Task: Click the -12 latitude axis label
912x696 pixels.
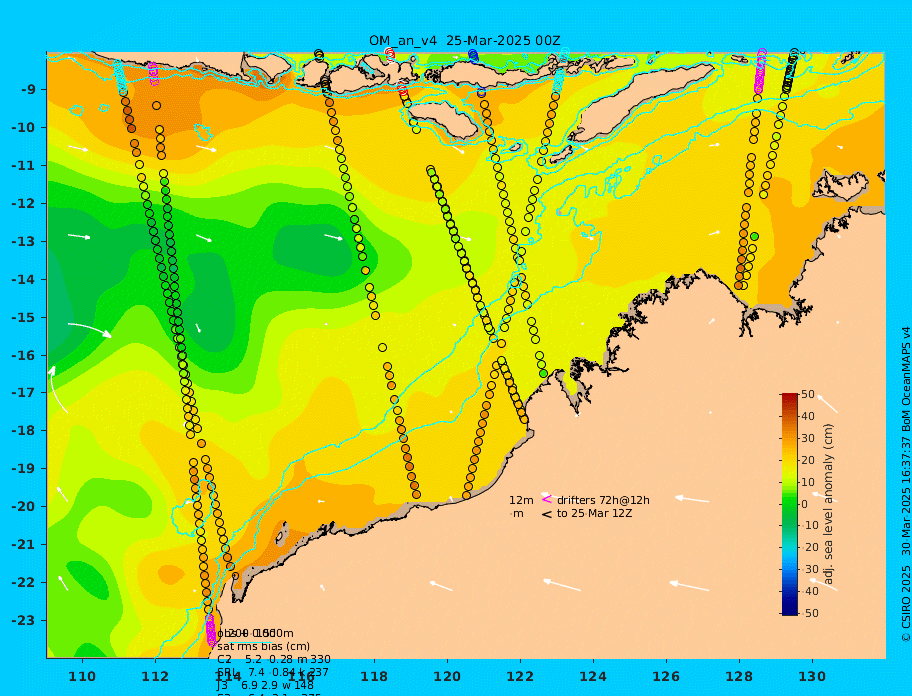Action: 23,204
